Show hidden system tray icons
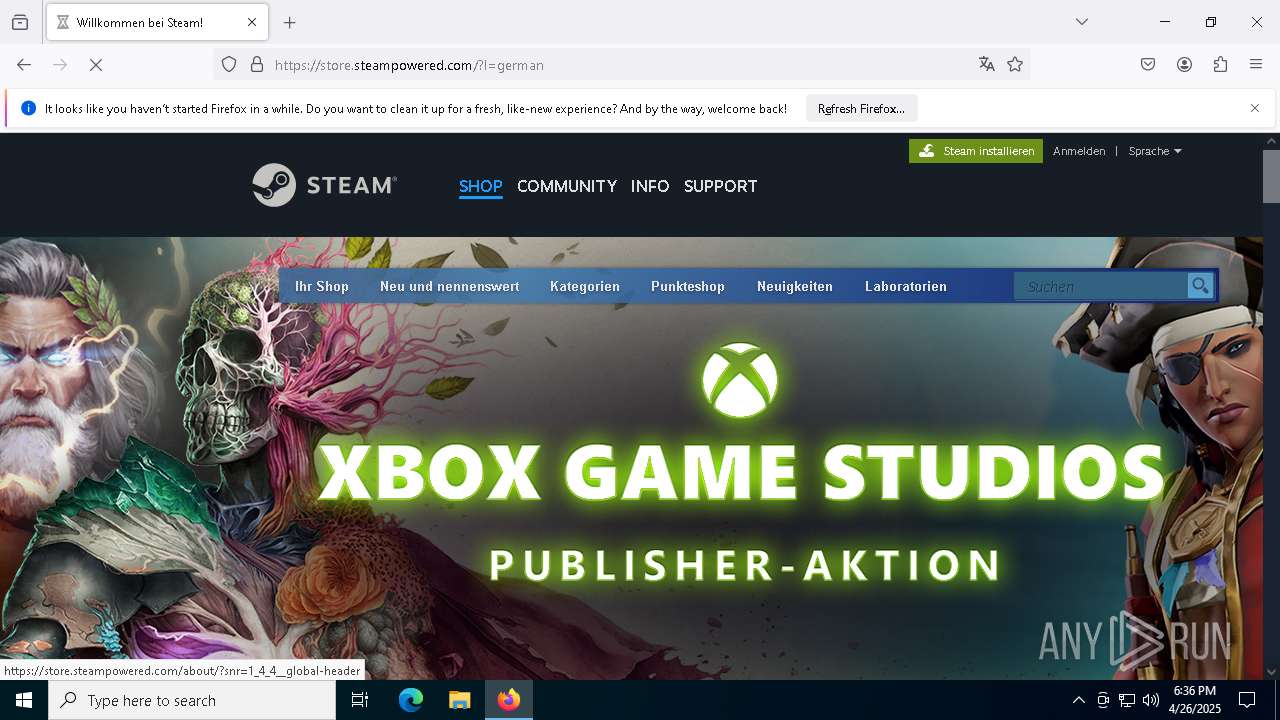The image size is (1280, 720). click(1078, 700)
